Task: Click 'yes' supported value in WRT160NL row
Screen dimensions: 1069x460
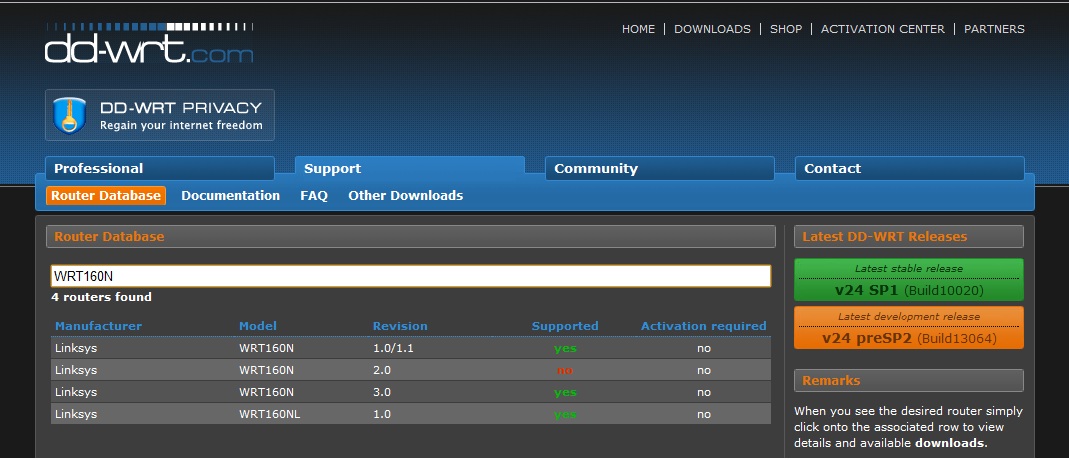Action: pos(565,414)
